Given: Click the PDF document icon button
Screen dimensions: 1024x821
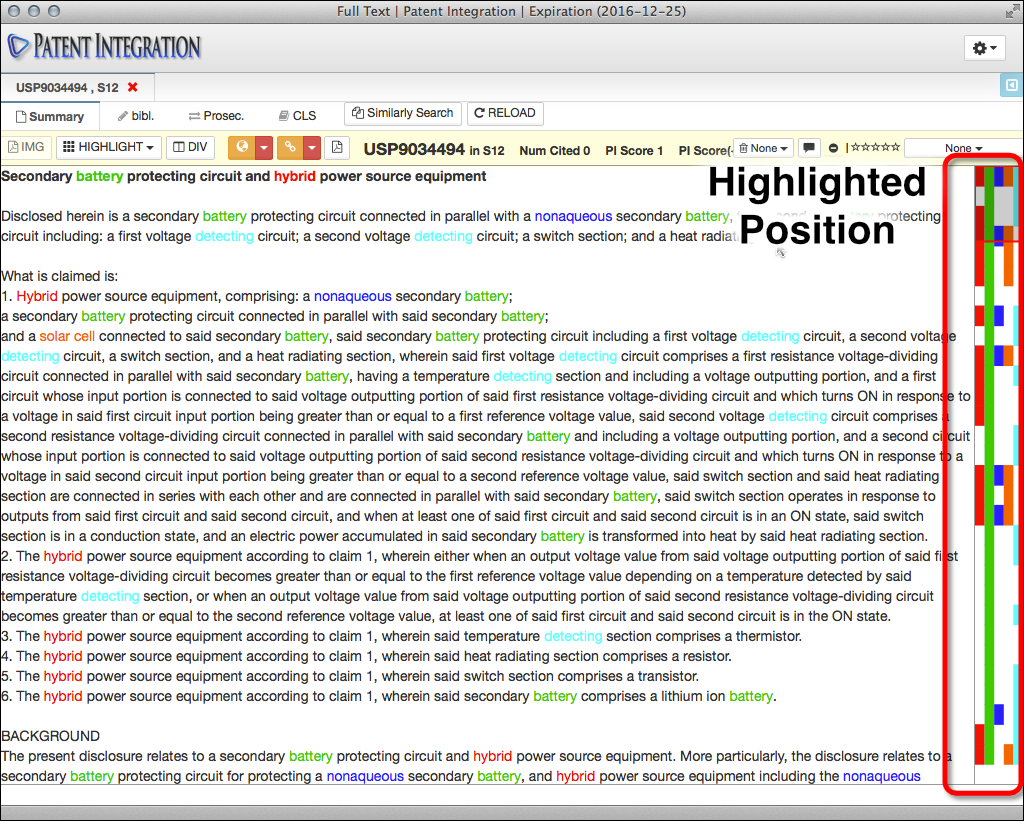Looking at the screenshot, I should tap(337, 147).
